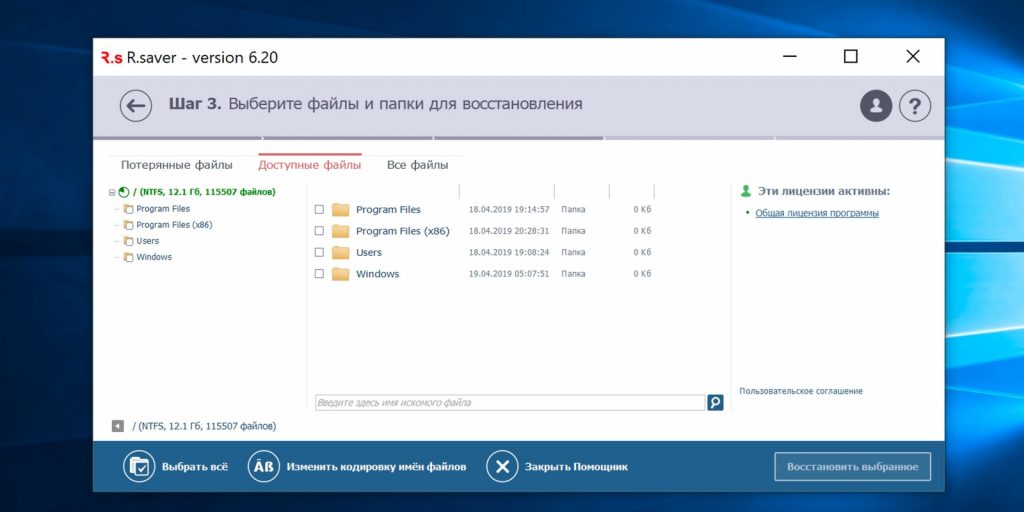This screenshot has width=1024, height=512.
Task: Click the Program Files (x86) folder icon in list
Action: pos(340,231)
